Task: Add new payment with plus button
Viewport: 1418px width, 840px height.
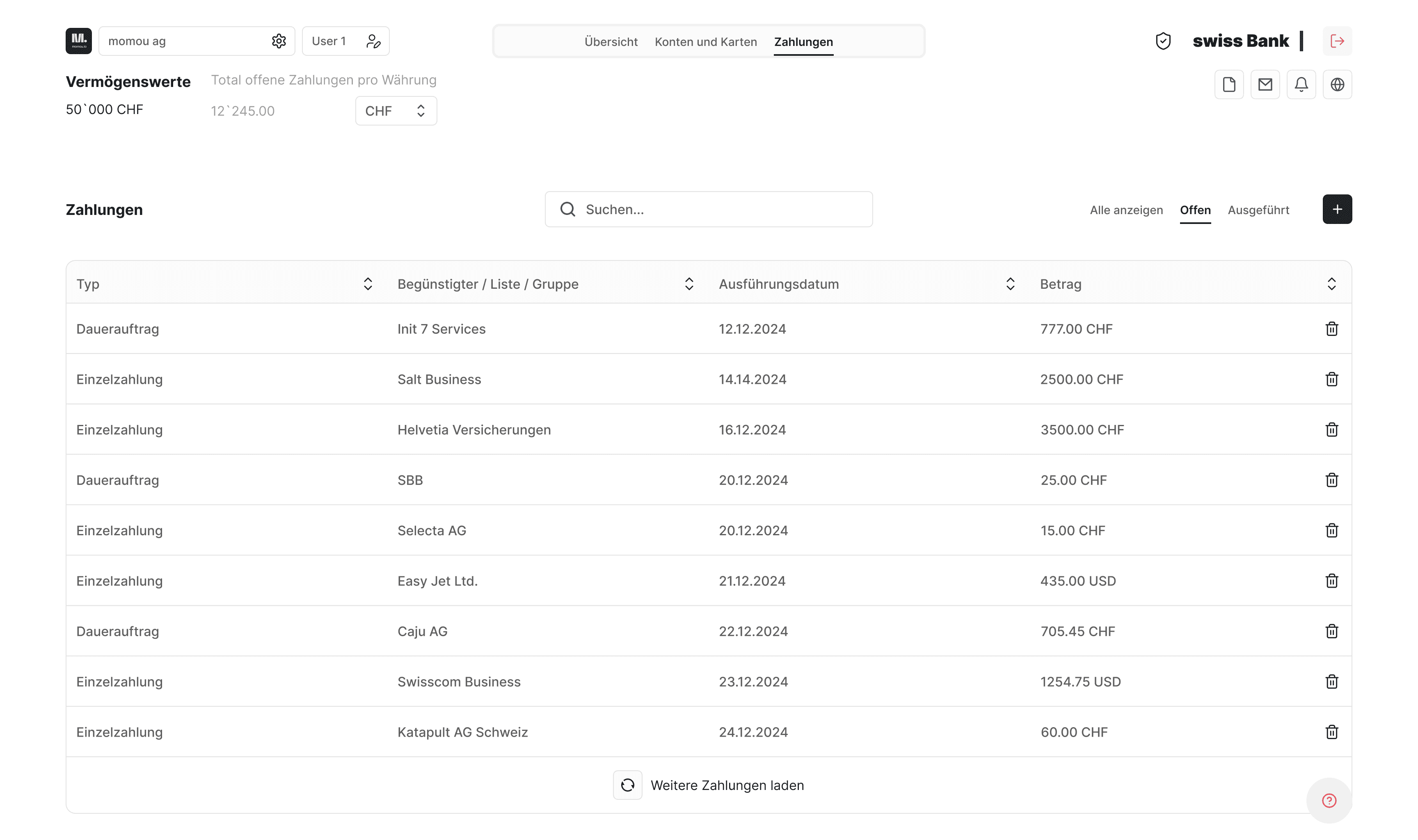Action: [1336, 210]
